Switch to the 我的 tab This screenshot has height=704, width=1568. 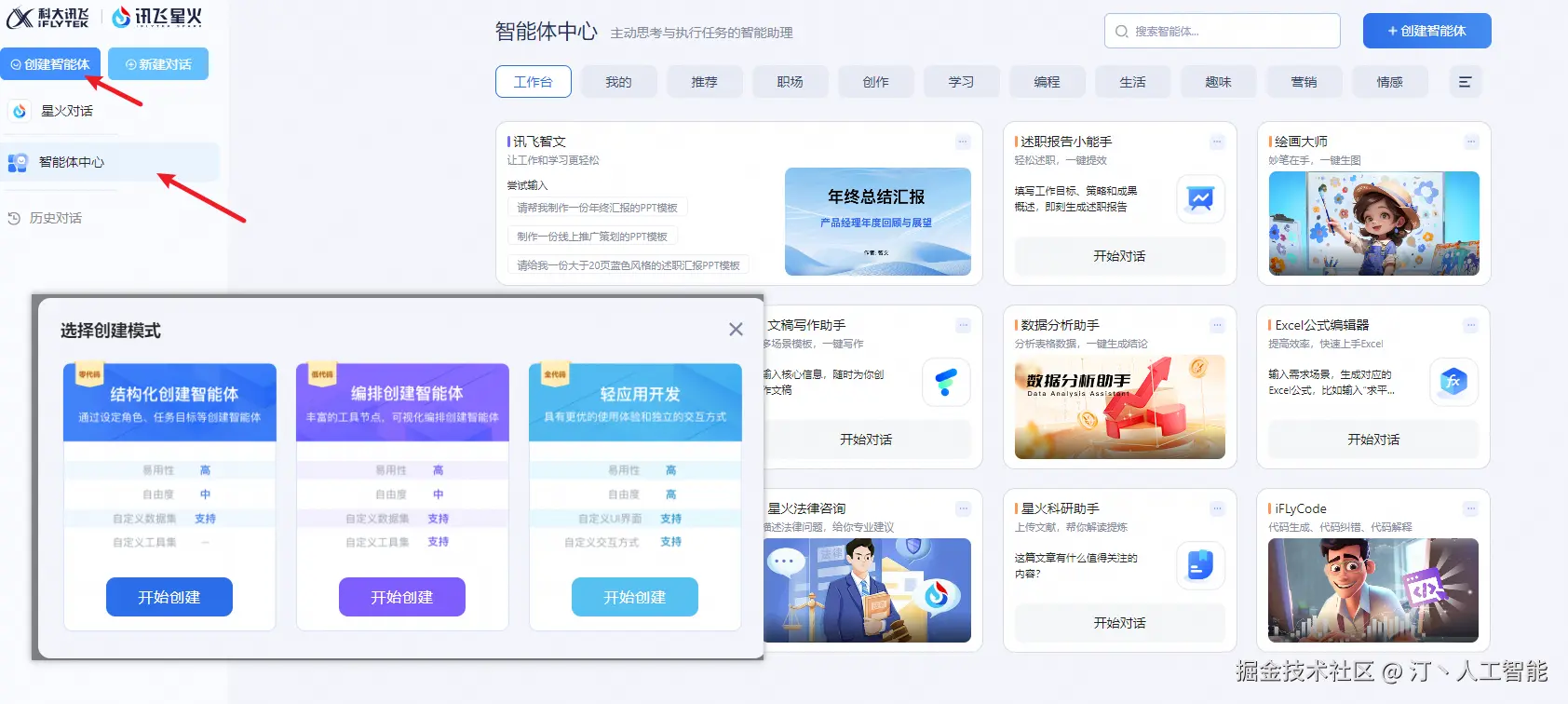pyautogui.click(x=619, y=82)
